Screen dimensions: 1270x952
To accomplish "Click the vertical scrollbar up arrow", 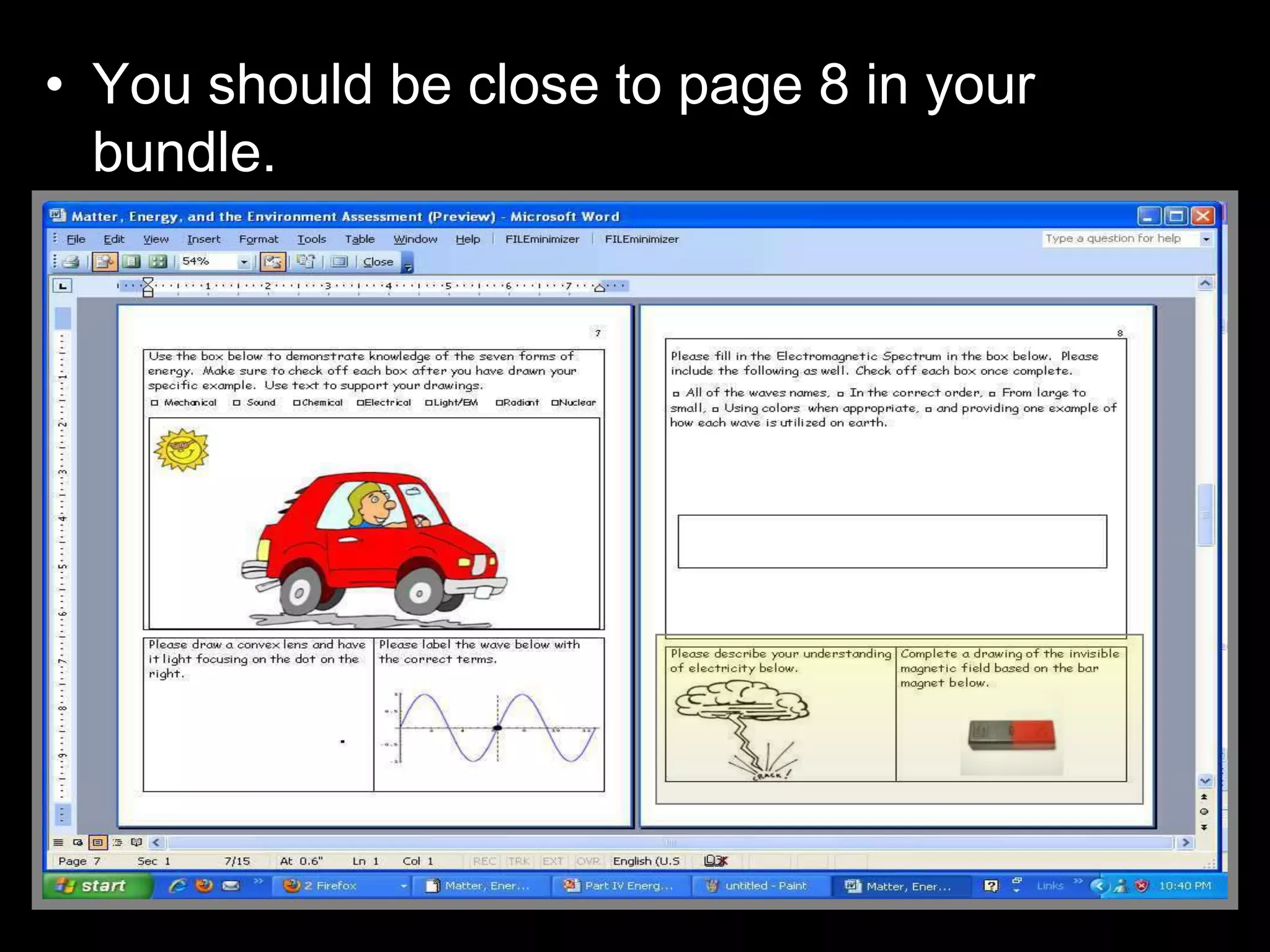I will 1205,283.
